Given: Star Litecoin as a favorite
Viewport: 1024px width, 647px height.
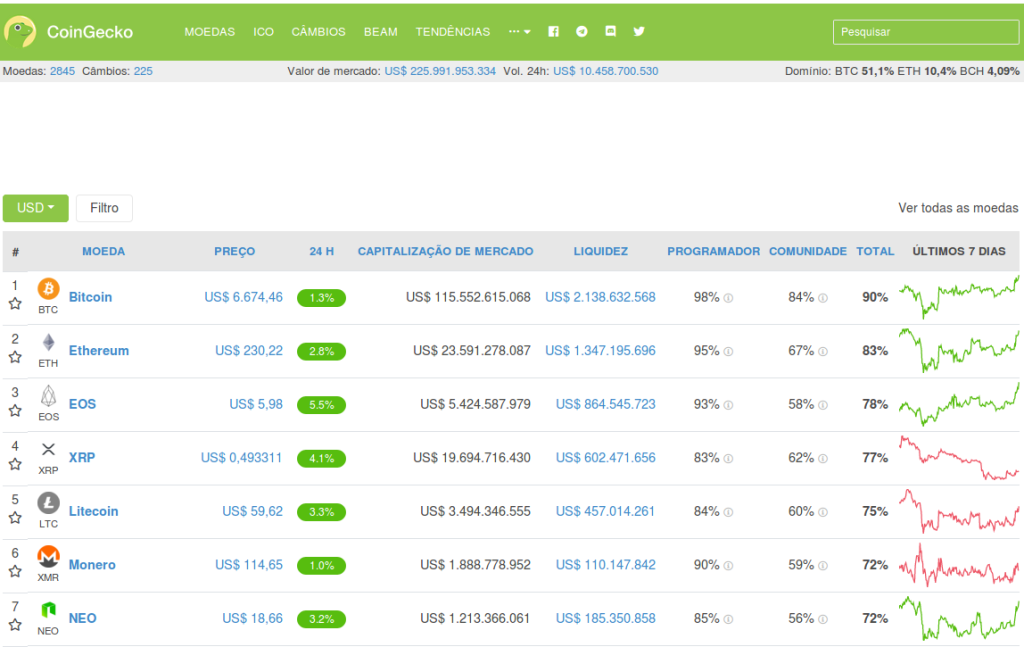Looking at the screenshot, I should [15, 518].
